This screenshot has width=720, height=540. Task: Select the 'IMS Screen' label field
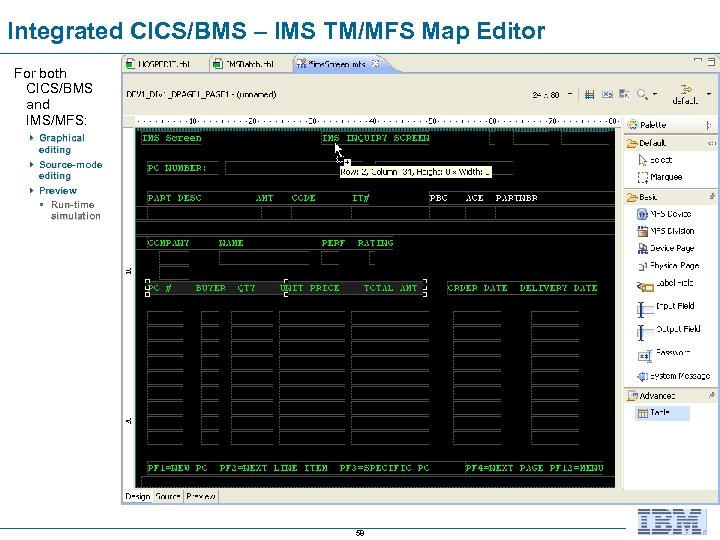click(171, 138)
